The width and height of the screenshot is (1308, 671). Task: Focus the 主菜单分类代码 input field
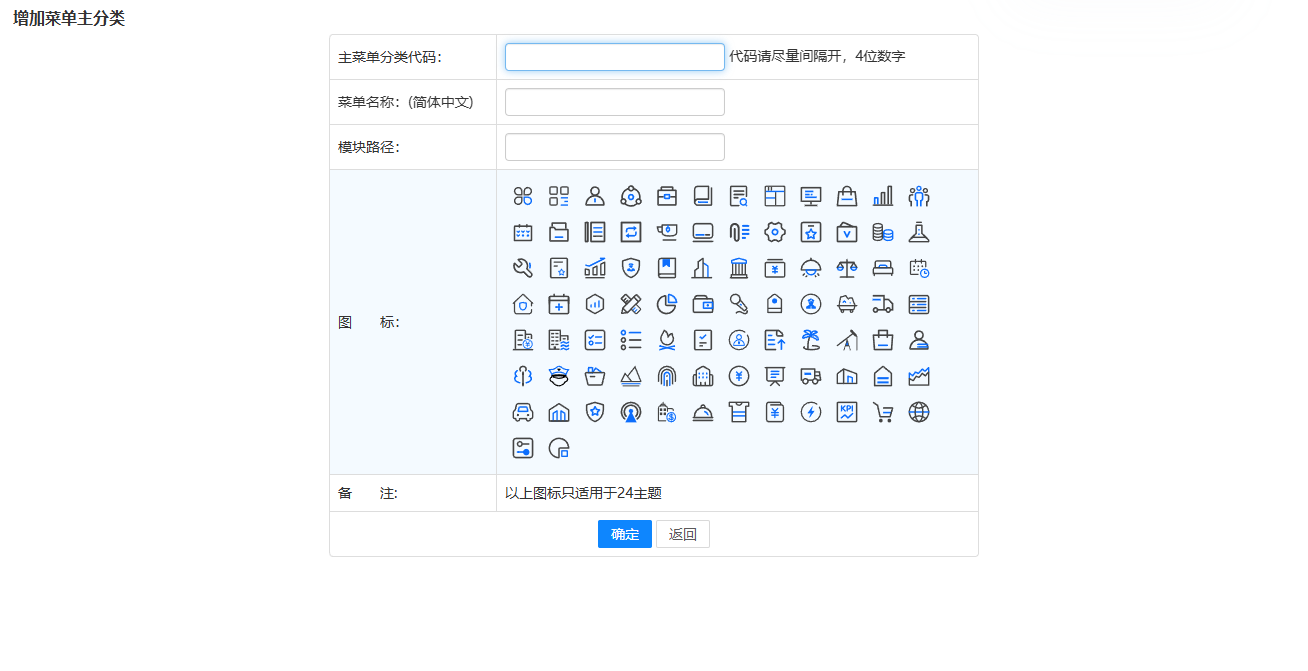click(614, 57)
